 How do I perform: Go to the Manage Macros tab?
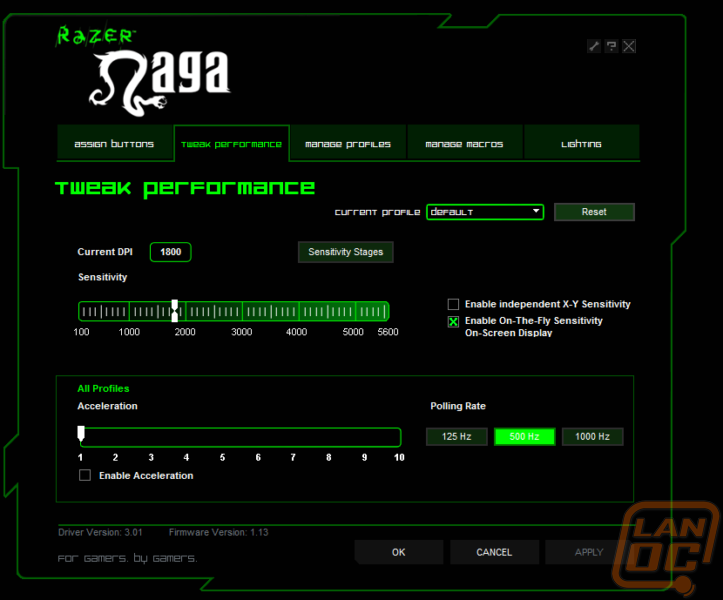click(464, 143)
